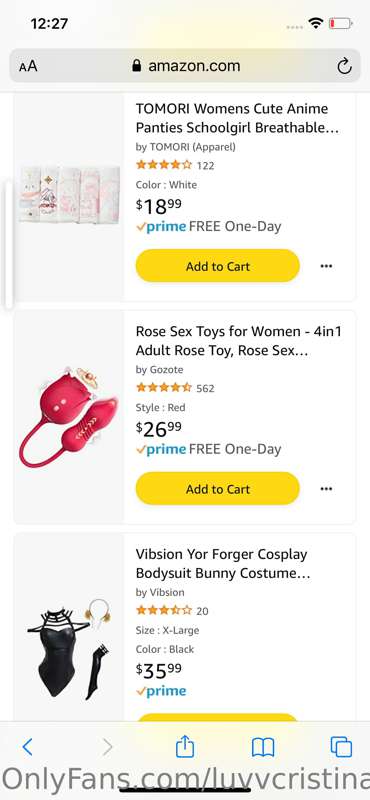The width and height of the screenshot is (370, 800).
Task: Open the Safari bookmarks book icon
Action: (x=263, y=747)
